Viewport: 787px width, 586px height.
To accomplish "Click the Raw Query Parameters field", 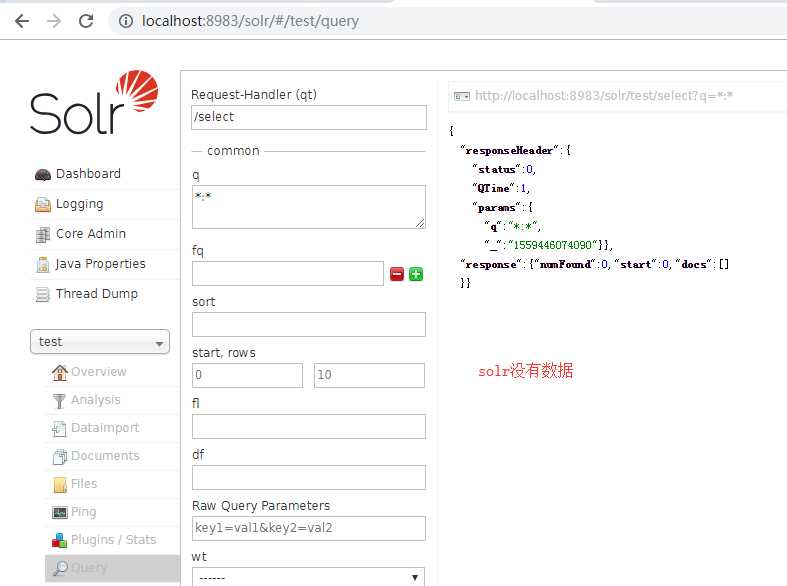I will [309, 528].
